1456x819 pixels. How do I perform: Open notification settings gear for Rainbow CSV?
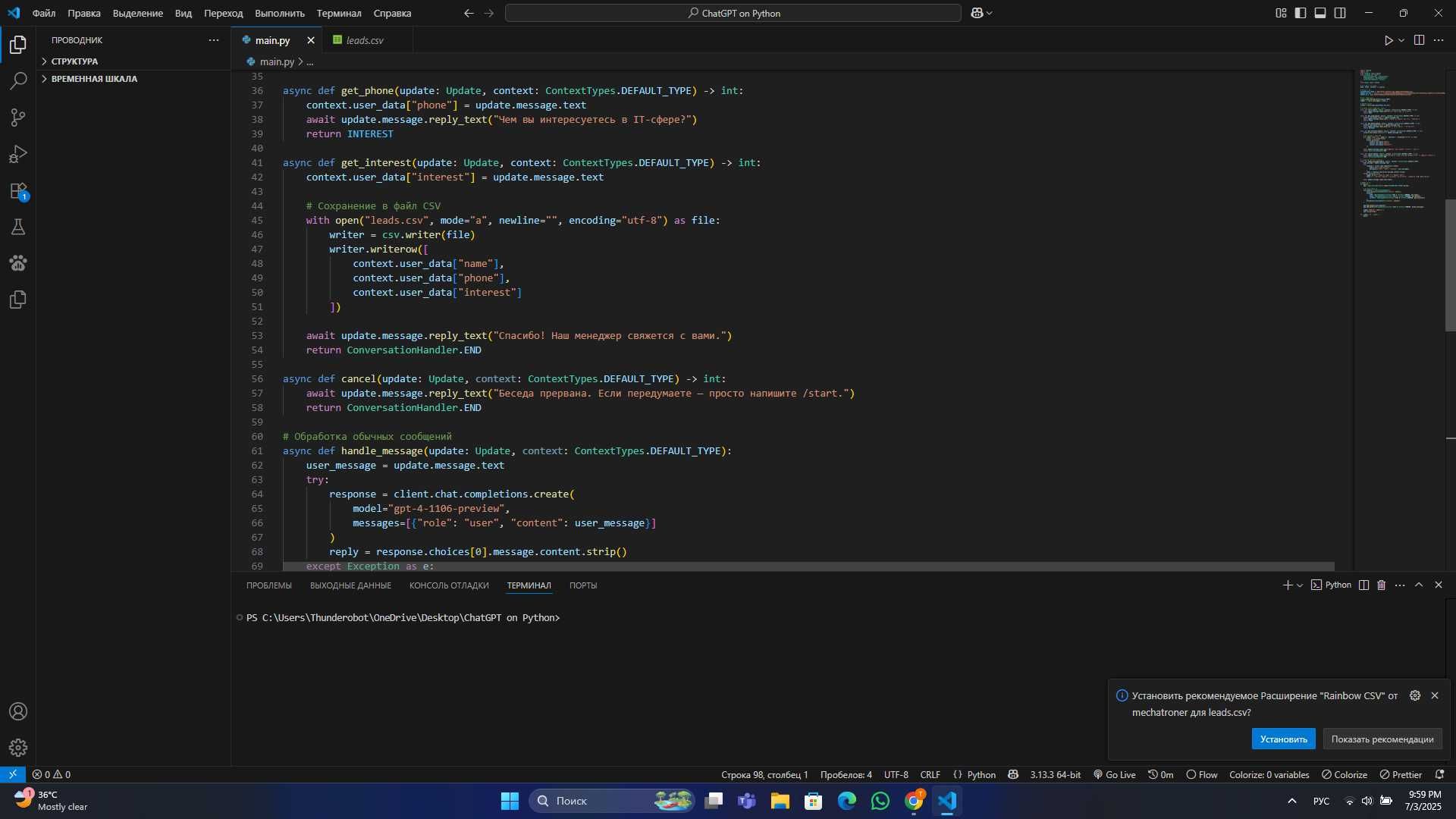pyautogui.click(x=1415, y=695)
